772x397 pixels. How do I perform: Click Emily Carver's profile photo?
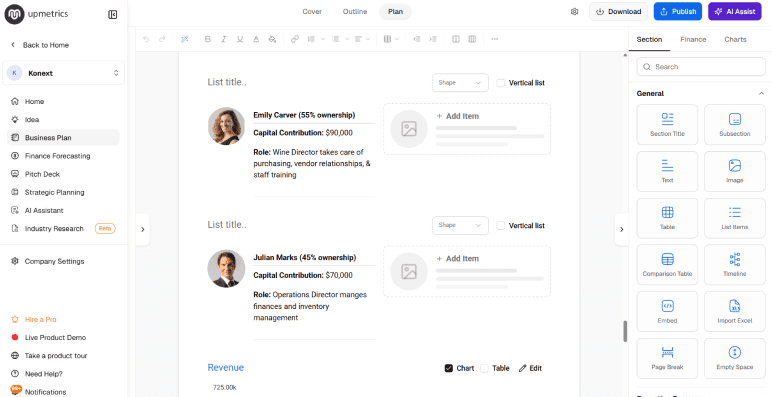click(x=226, y=126)
